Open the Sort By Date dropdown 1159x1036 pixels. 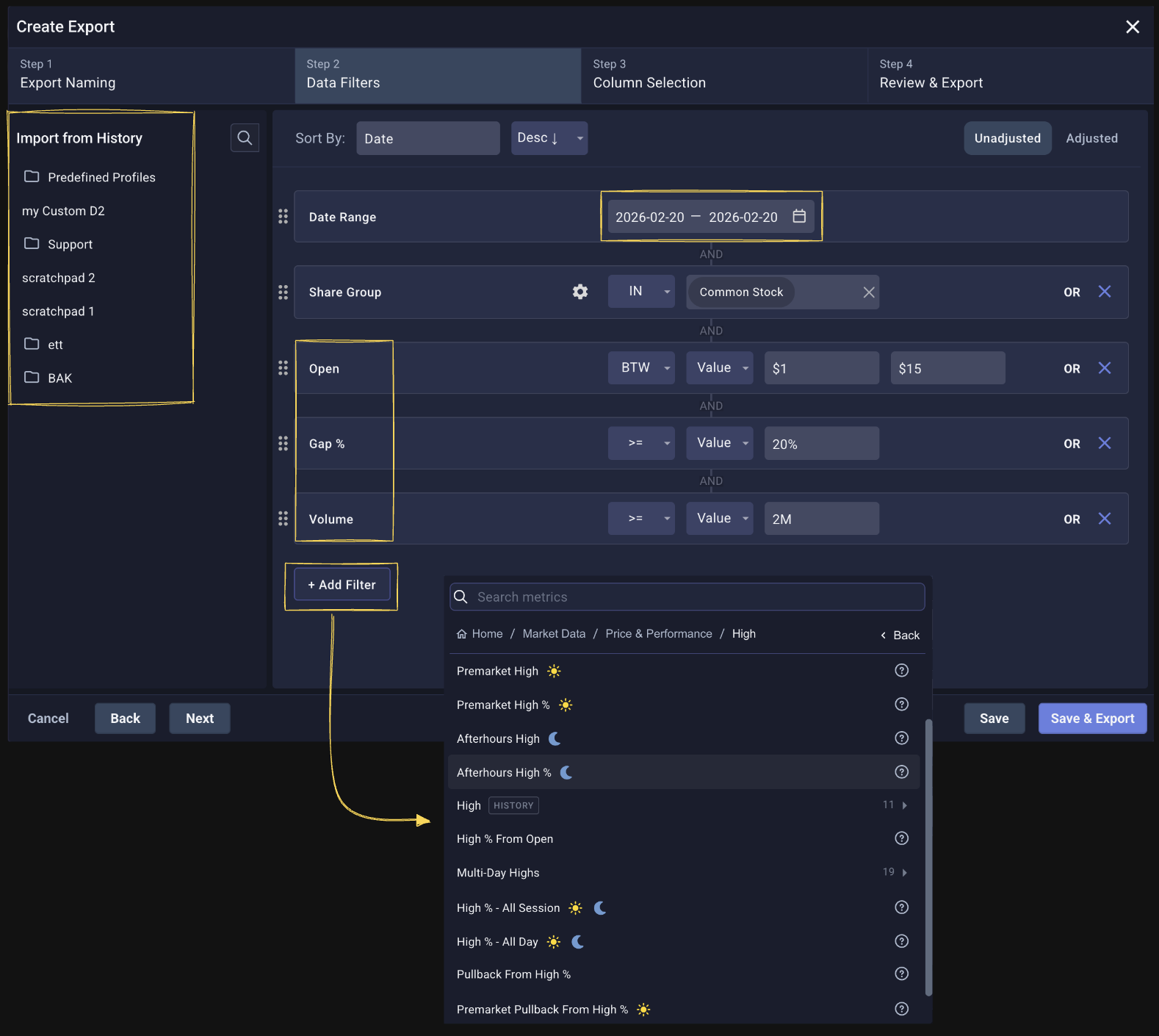click(428, 138)
